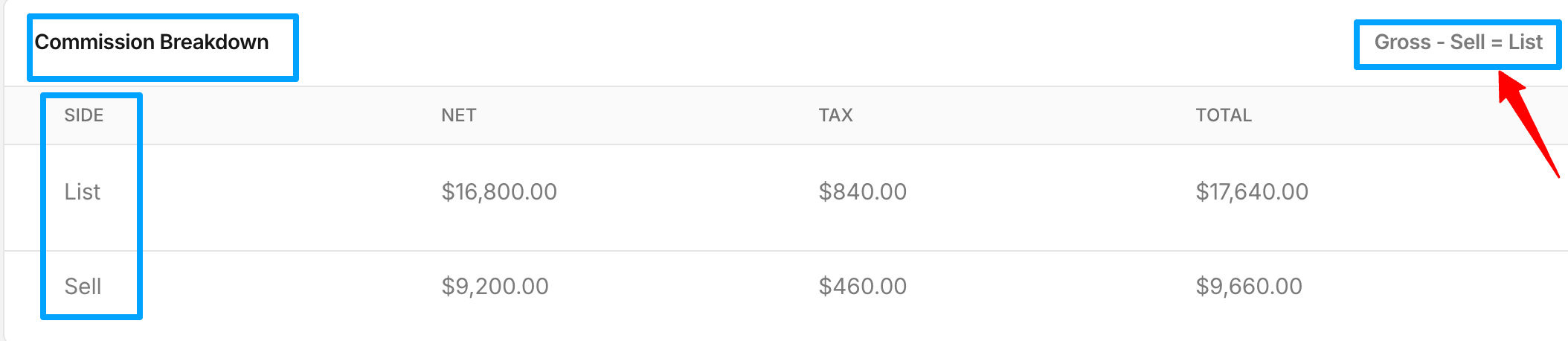The image size is (1568, 341).
Task: Select the SIDE column header
Action: [x=84, y=115]
